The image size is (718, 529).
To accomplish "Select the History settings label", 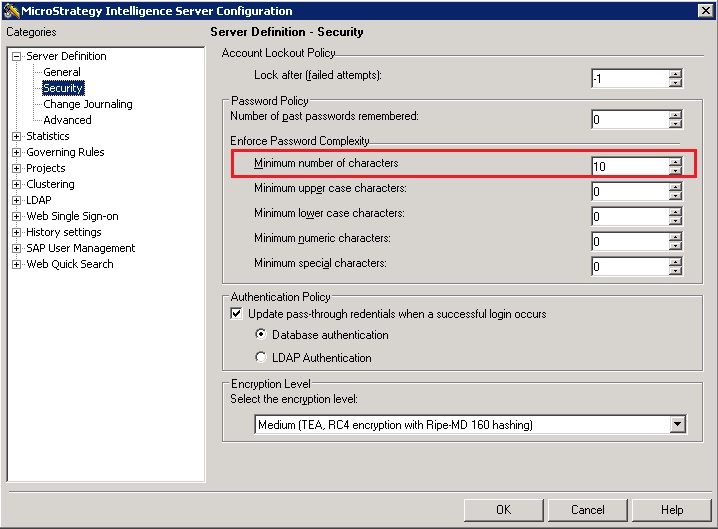I will (64, 232).
